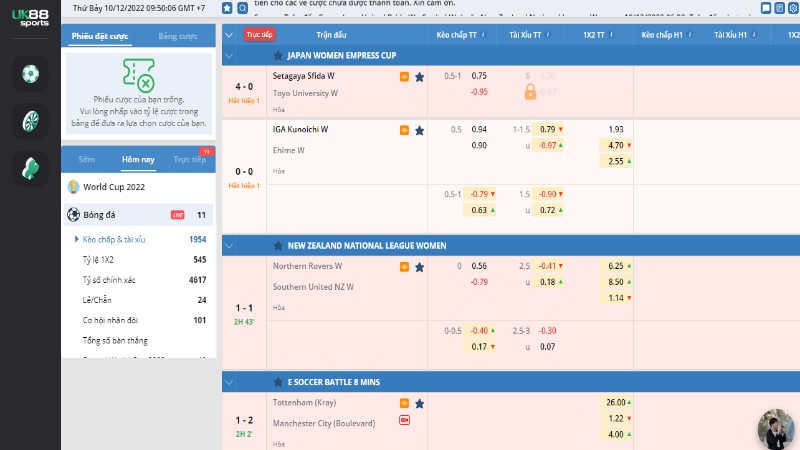
Task: Click the favorites star icon in top bar
Action: (x=228, y=8)
